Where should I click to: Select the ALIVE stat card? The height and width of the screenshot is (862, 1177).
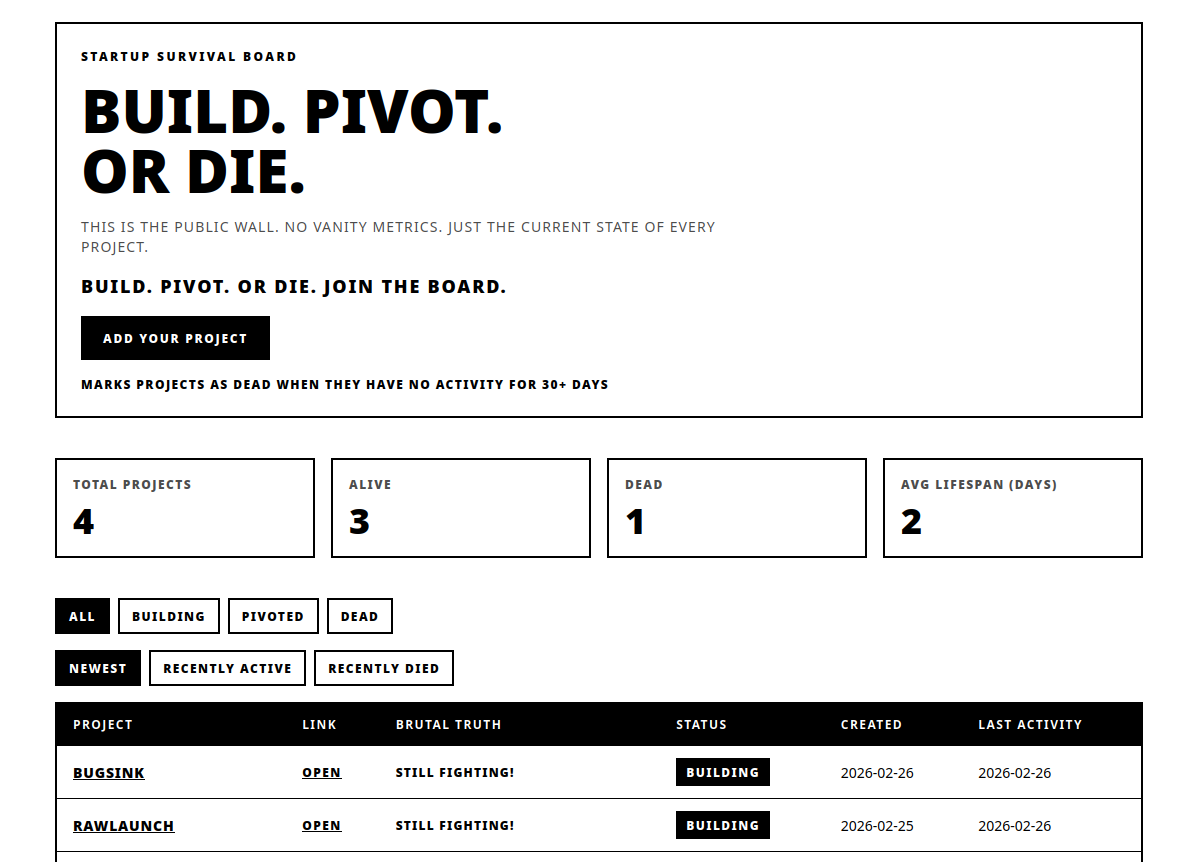(460, 508)
